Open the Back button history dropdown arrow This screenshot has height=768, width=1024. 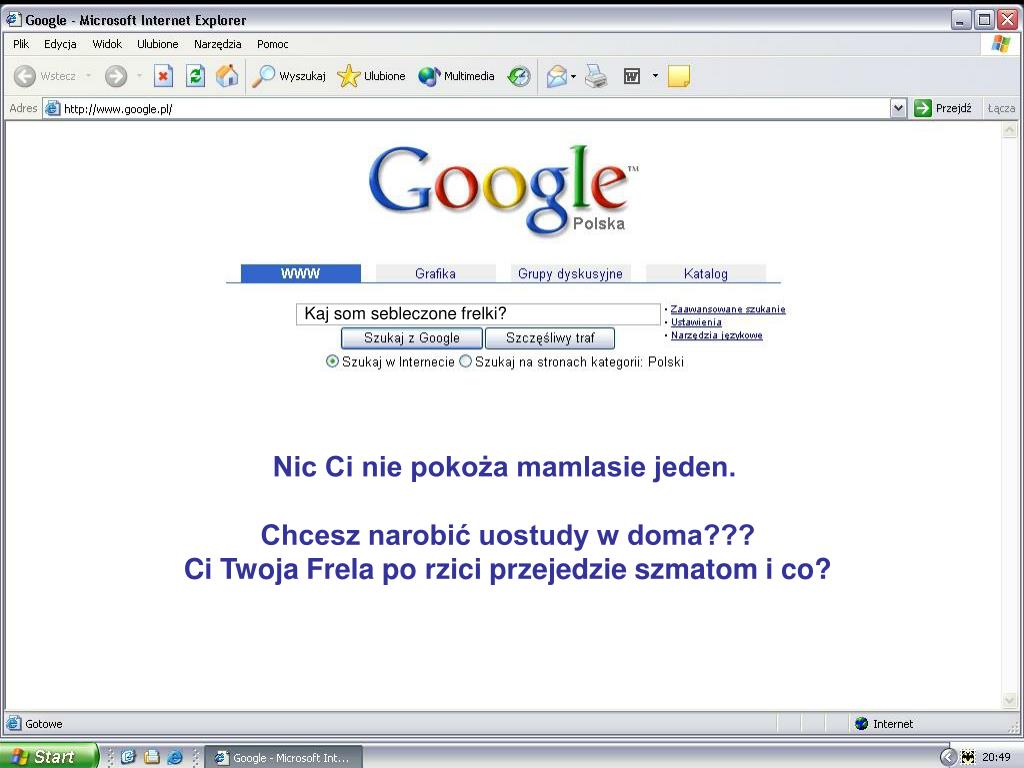click(88, 76)
